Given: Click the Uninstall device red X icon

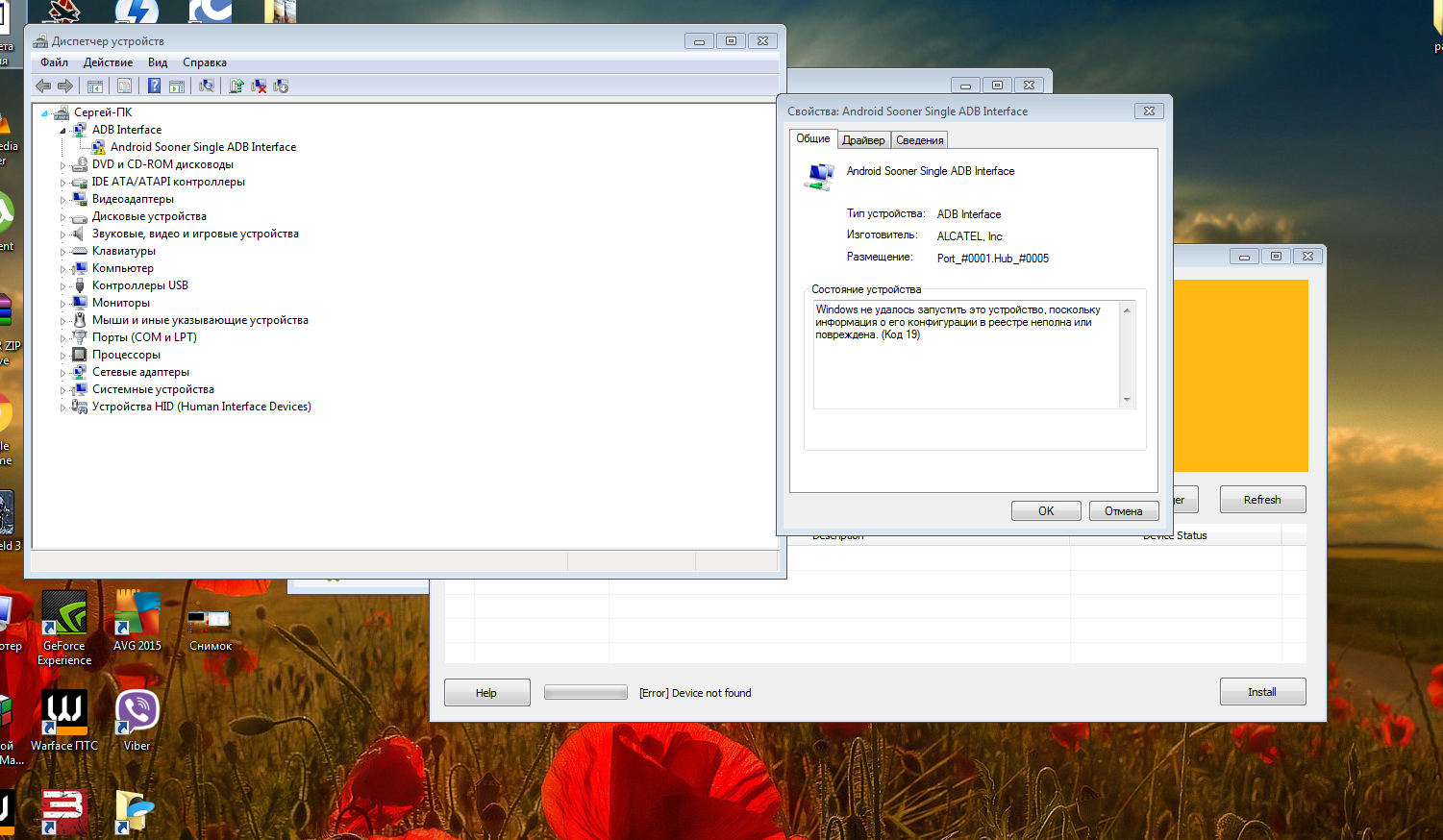Looking at the screenshot, I should [259, 86].
